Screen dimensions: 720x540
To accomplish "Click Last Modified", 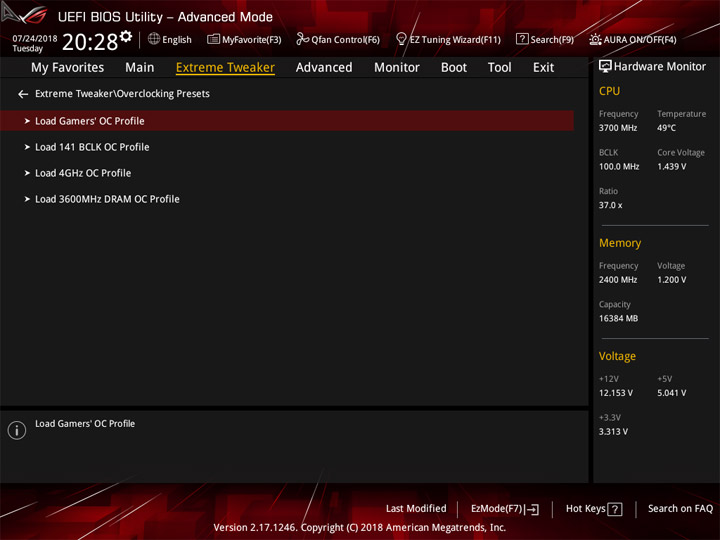I will pos(416,509).
